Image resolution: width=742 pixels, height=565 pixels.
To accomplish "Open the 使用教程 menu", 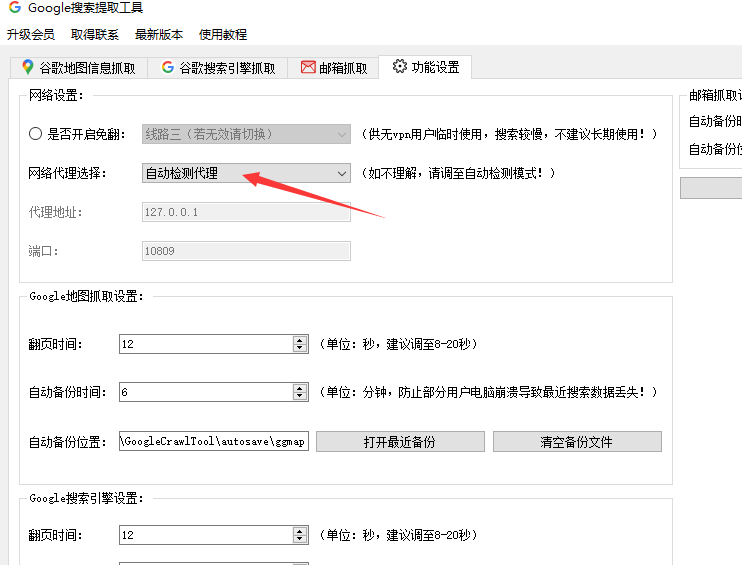I will pos(223,35).
